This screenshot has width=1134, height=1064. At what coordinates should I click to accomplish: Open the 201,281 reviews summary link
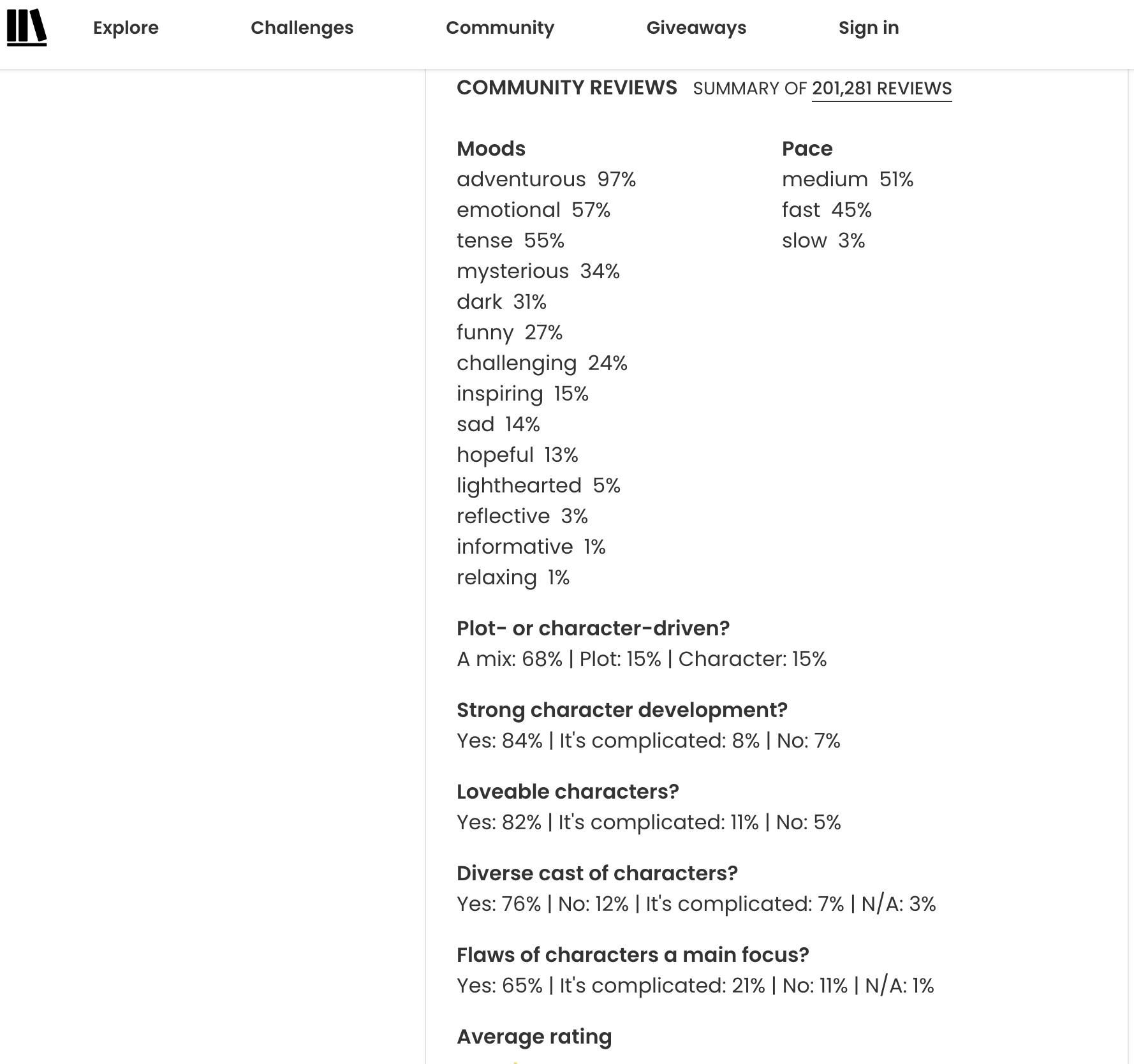click(881, 89)
